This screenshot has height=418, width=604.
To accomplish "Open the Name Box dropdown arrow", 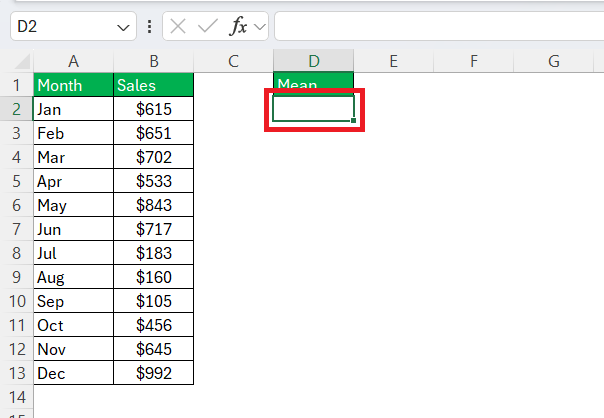I will point(123,28).
